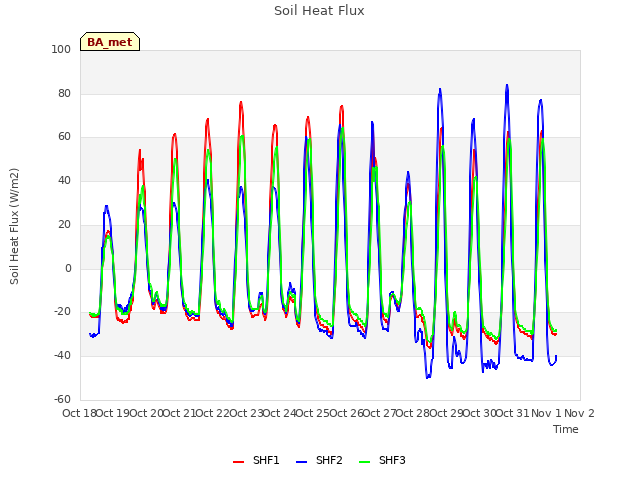
Task: Click the green SHF3 legend color marker
Action: click(x=364, y=462)
